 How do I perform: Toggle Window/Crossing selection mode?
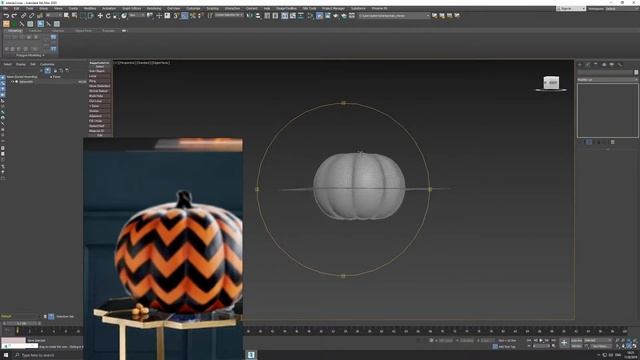91,16
